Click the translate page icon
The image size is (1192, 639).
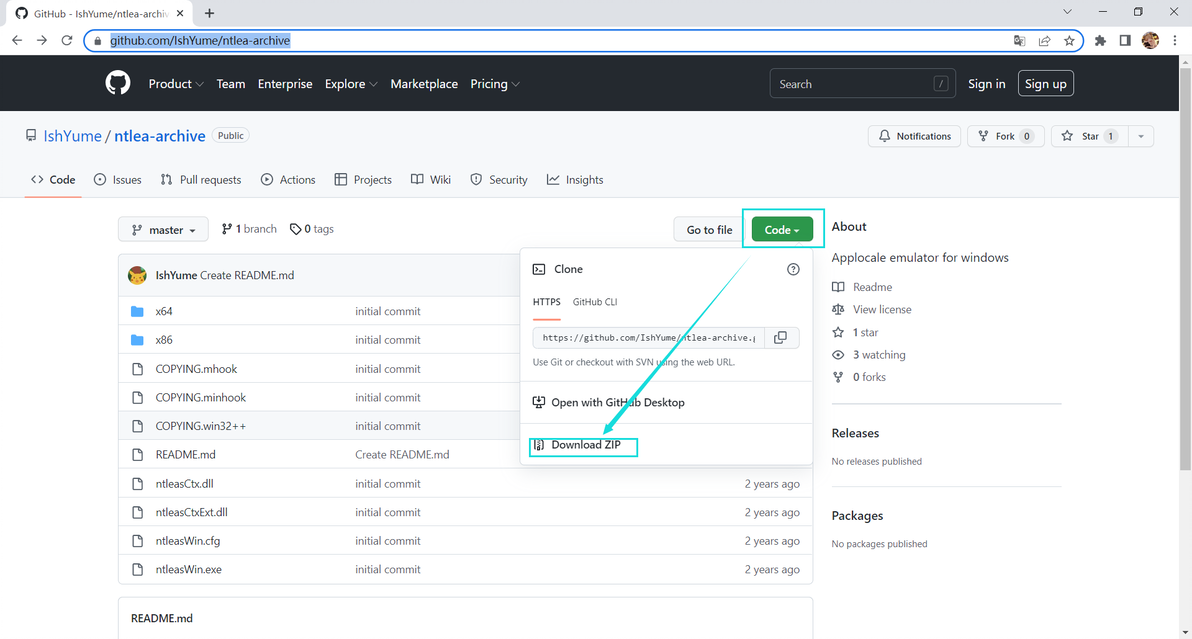[1019, 40]
